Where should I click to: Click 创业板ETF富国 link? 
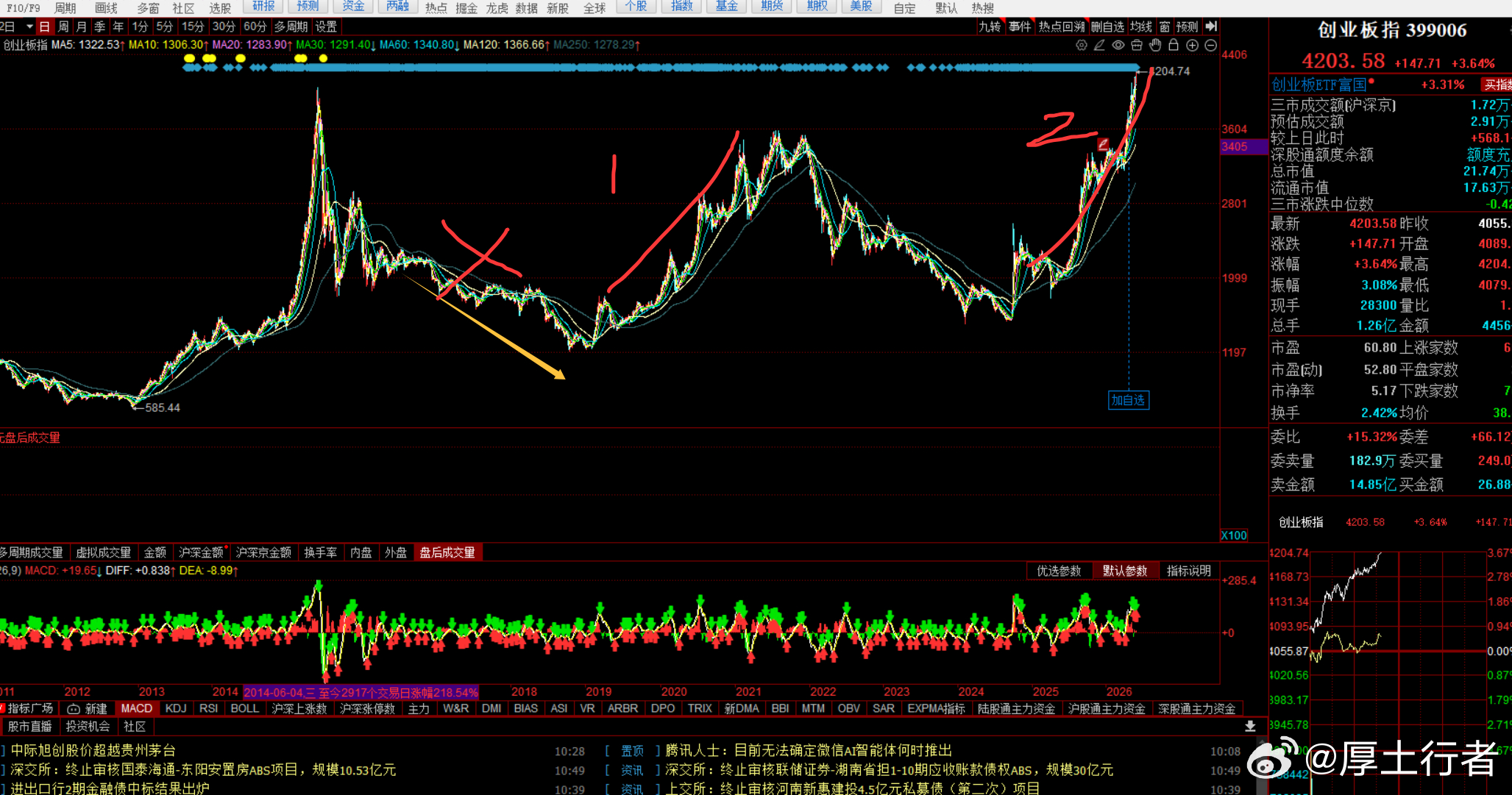pos(1319,85)
